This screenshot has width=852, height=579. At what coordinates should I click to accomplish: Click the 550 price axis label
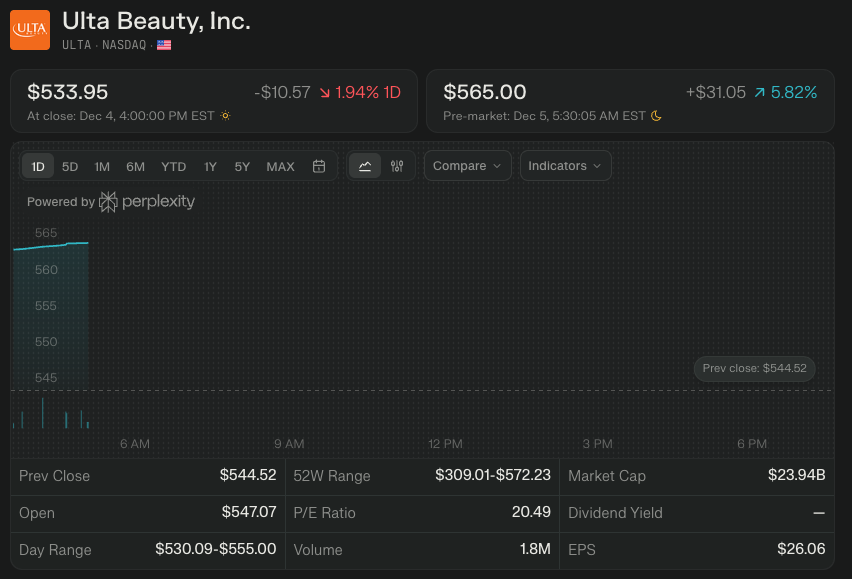click(x=46, y=342)
